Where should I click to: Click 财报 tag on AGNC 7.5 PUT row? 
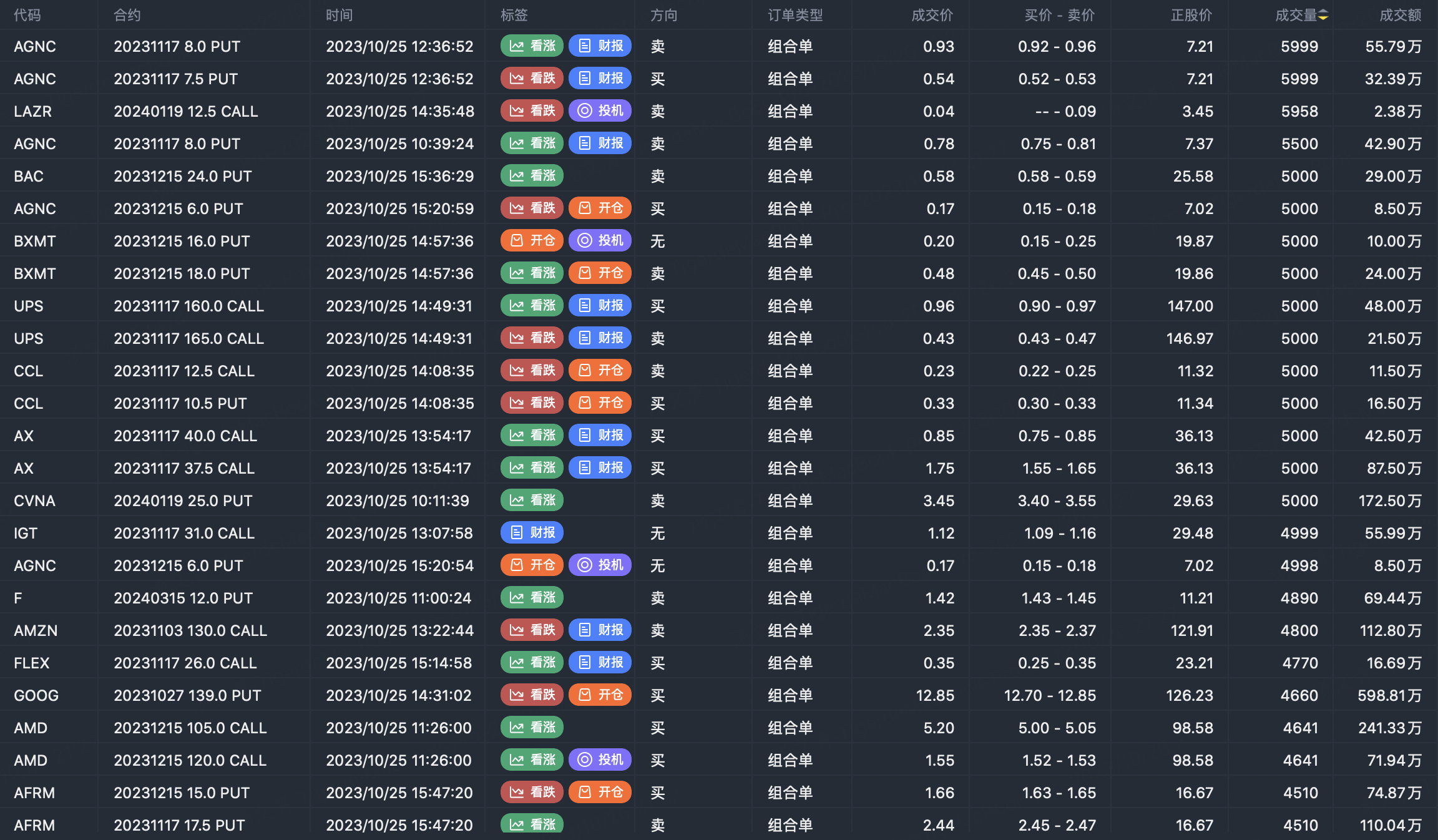[x=600, y=79]
